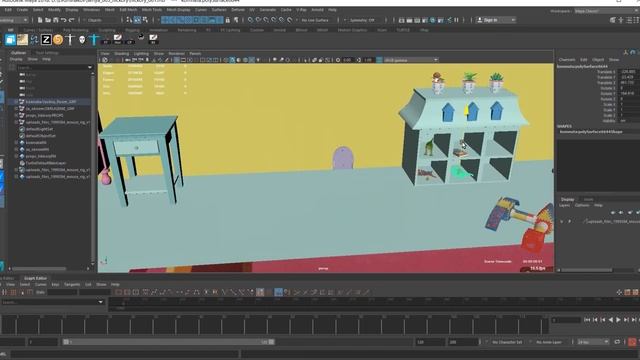
Task: Click the cyan T-pose figure shelf icon
Action: coord(94,40)
